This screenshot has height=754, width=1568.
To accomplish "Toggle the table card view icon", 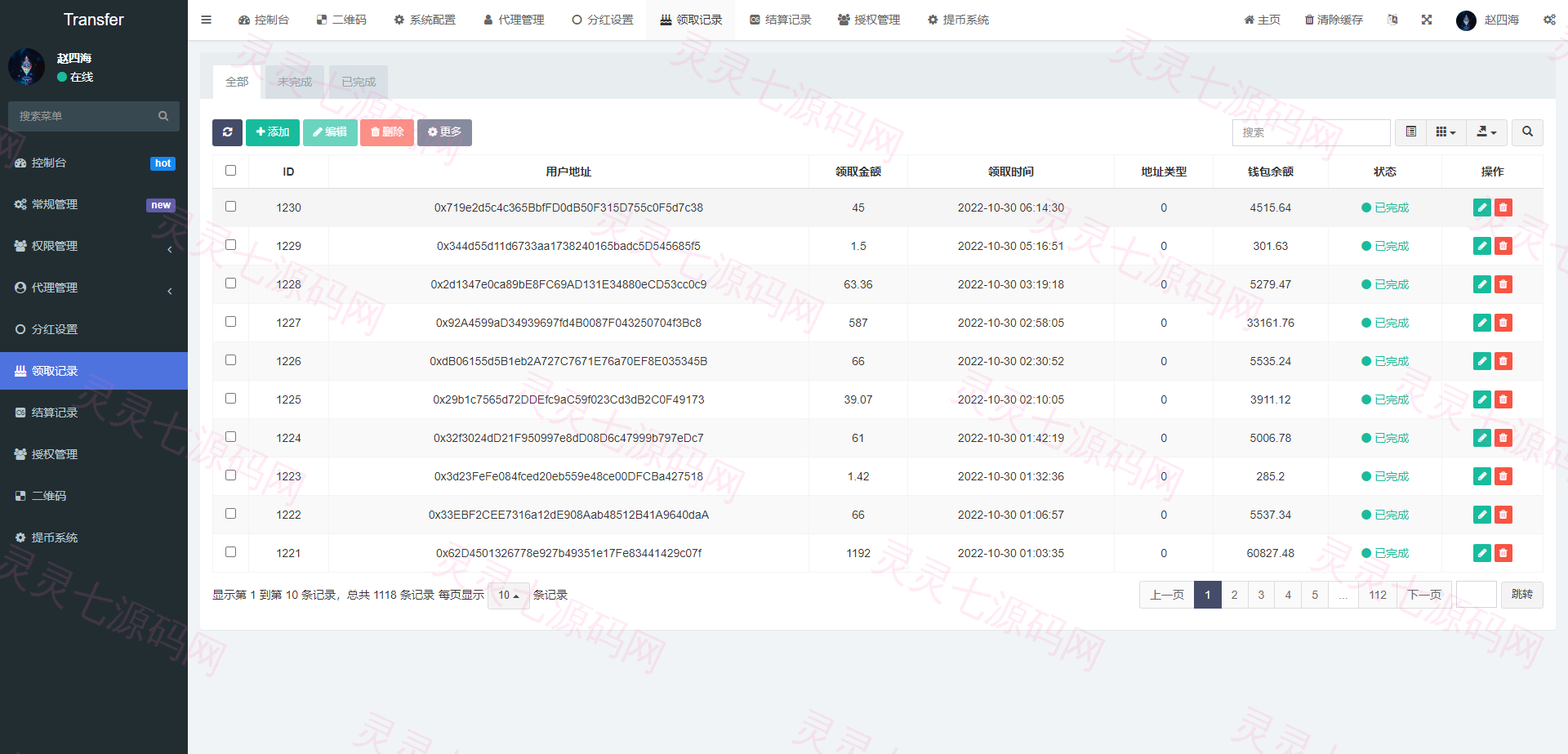I will (1410, 132).
